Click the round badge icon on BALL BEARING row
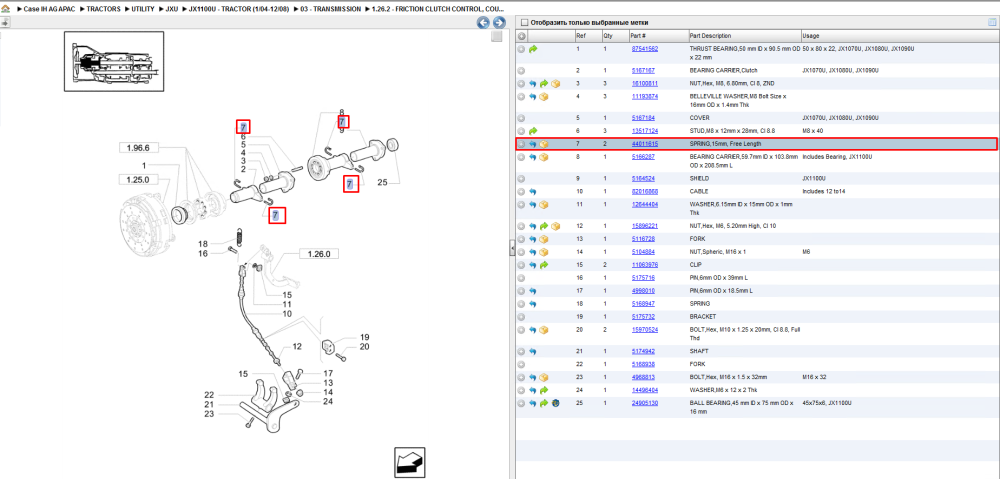The image size is (1000, 479). point(555,403)
